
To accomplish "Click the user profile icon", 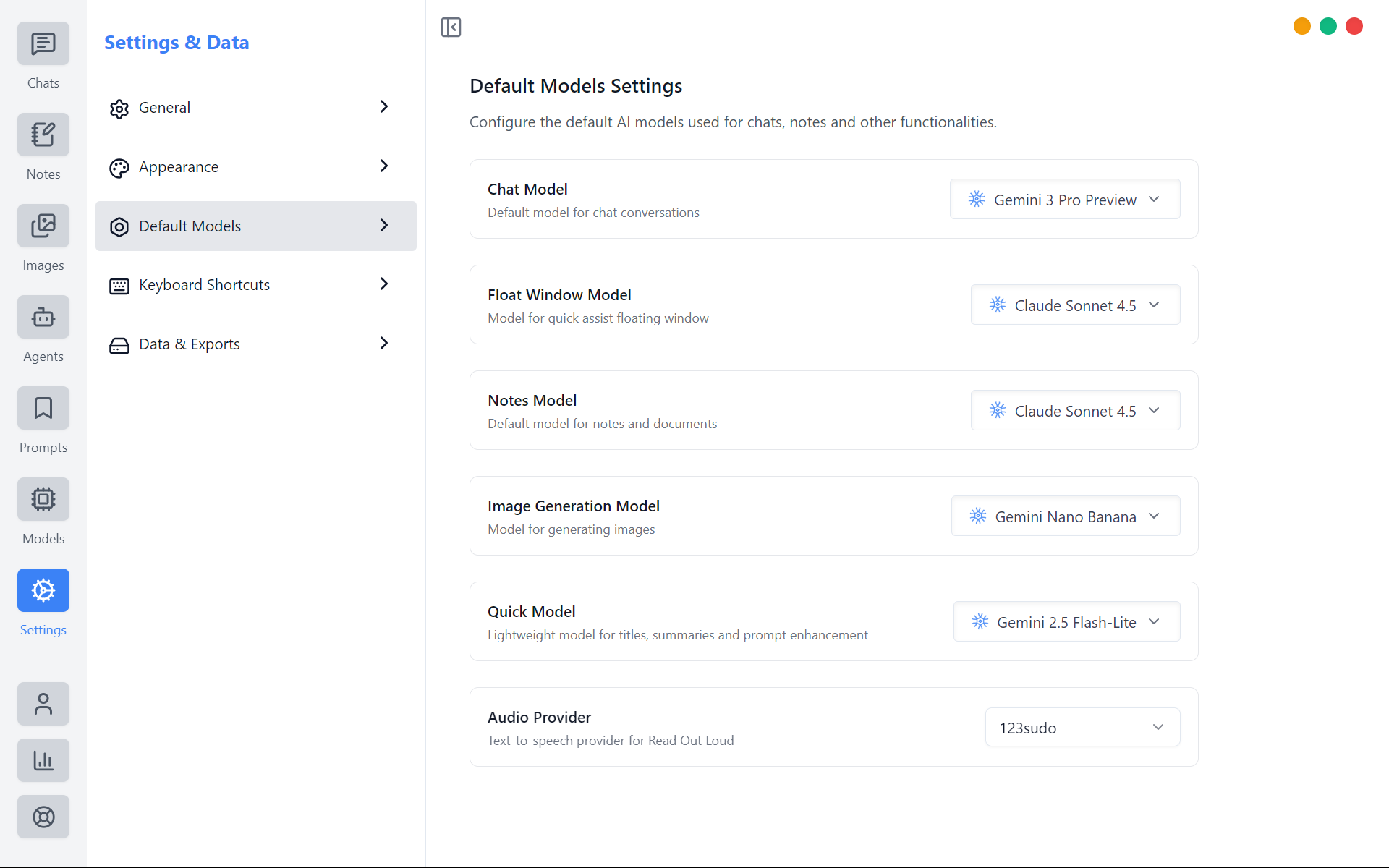I will tap(43, 704).
